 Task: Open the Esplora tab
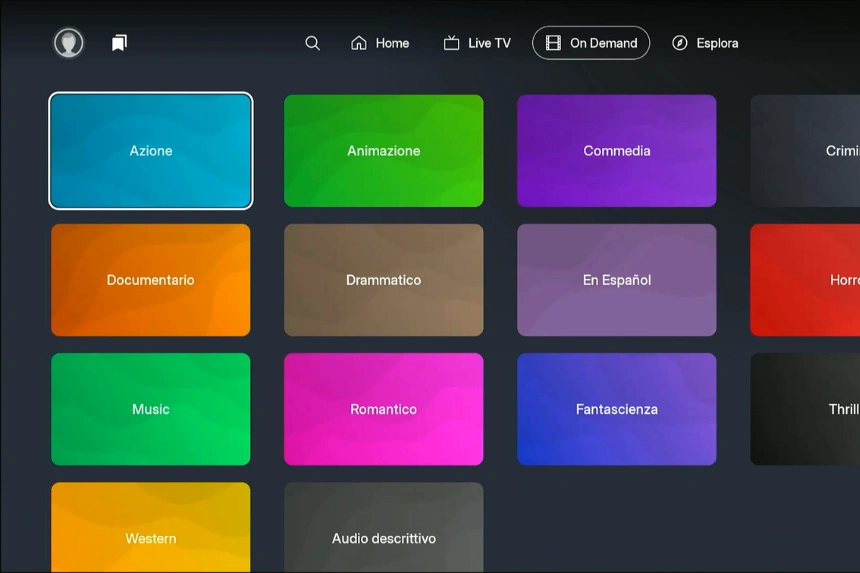pos(705,43)
